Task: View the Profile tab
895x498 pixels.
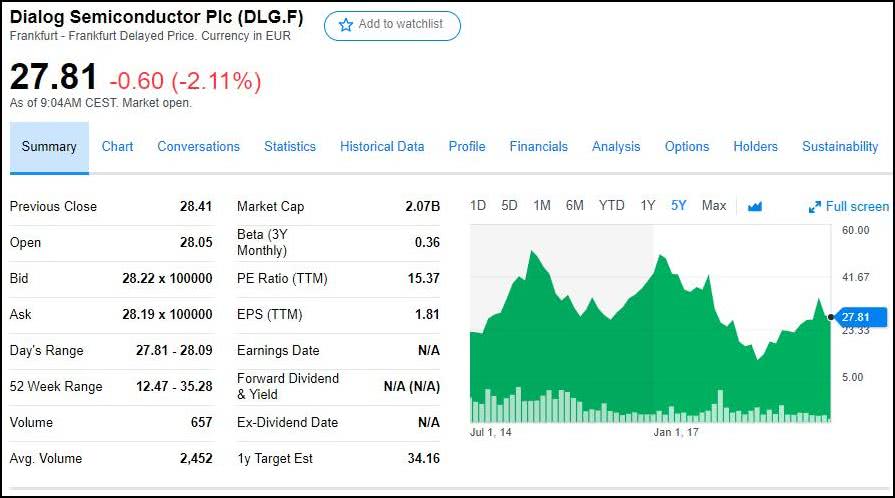Action: [467, 147]
